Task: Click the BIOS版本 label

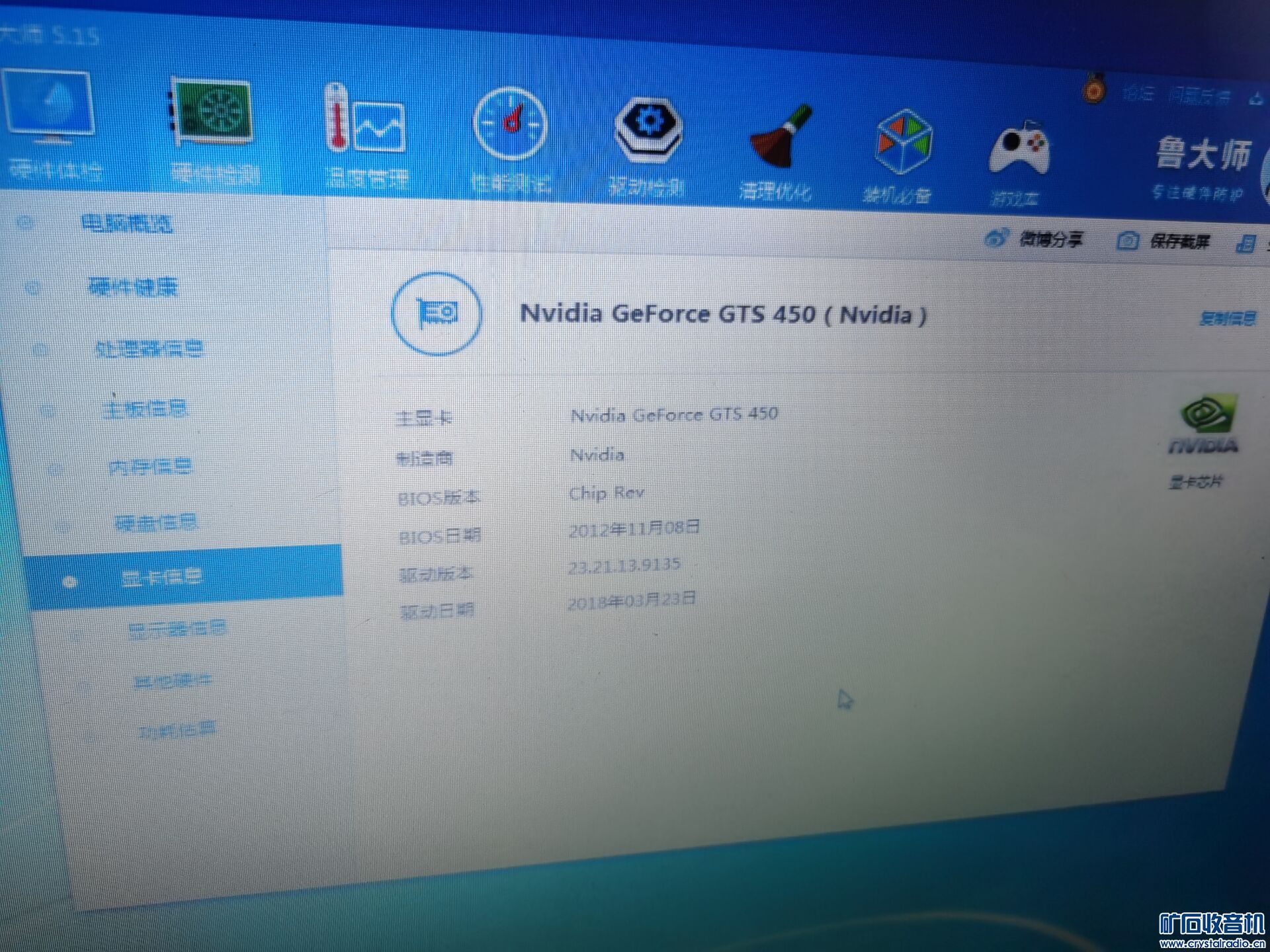Action: click(x=439, y=498)
